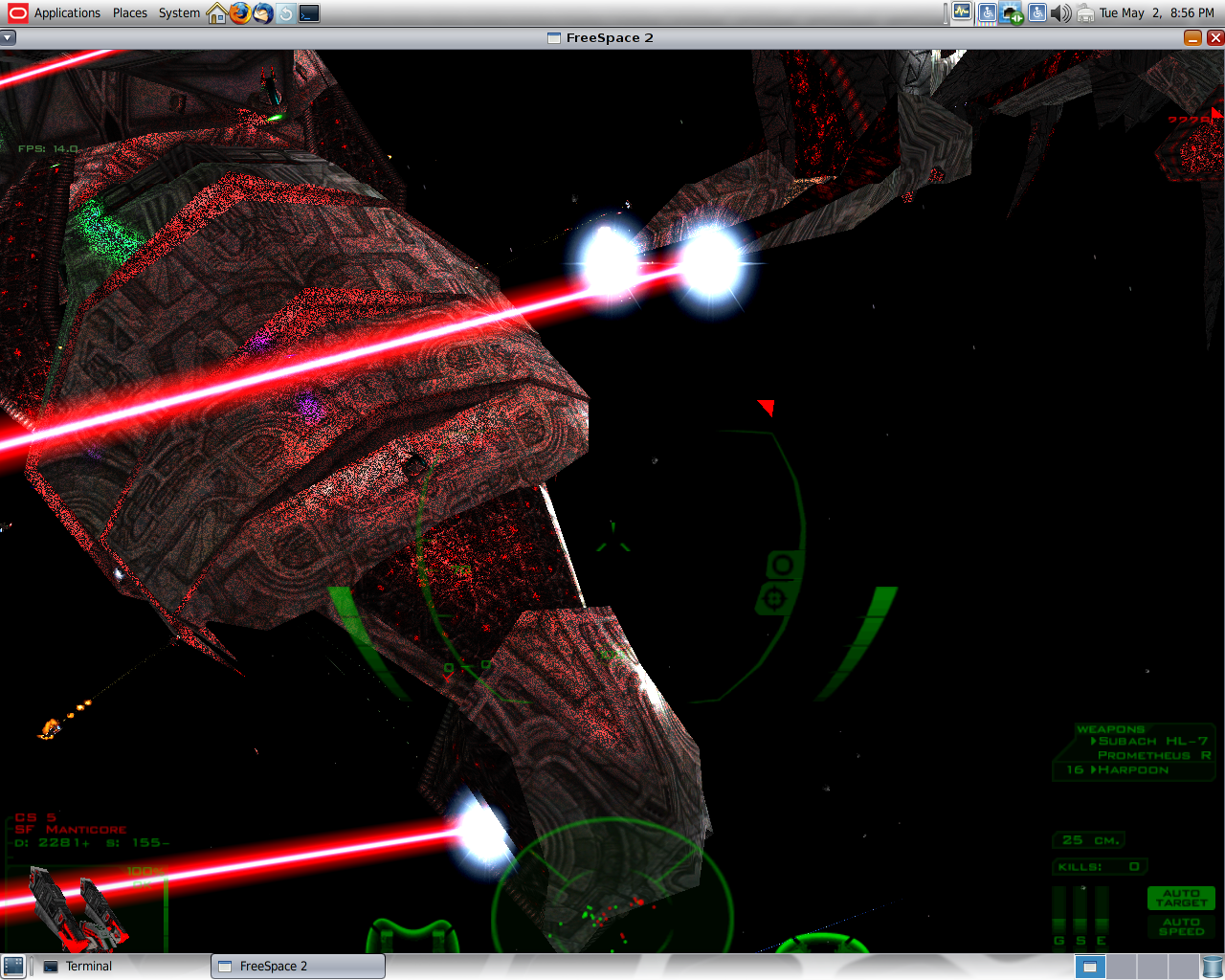Open the Home folder icon

[217, 13]
